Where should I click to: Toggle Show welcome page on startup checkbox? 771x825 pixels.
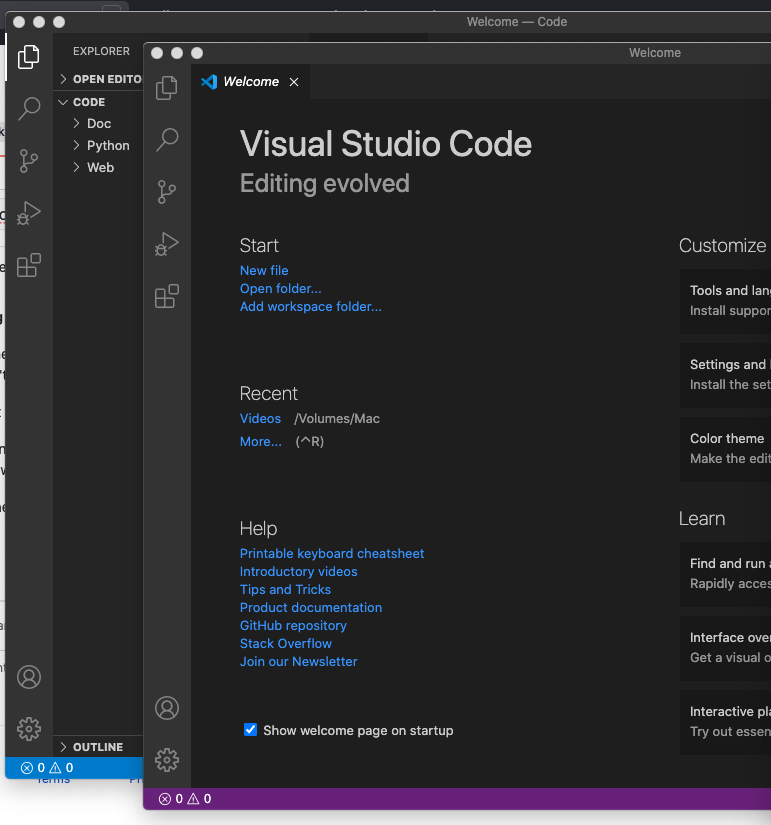click(251, 730)
